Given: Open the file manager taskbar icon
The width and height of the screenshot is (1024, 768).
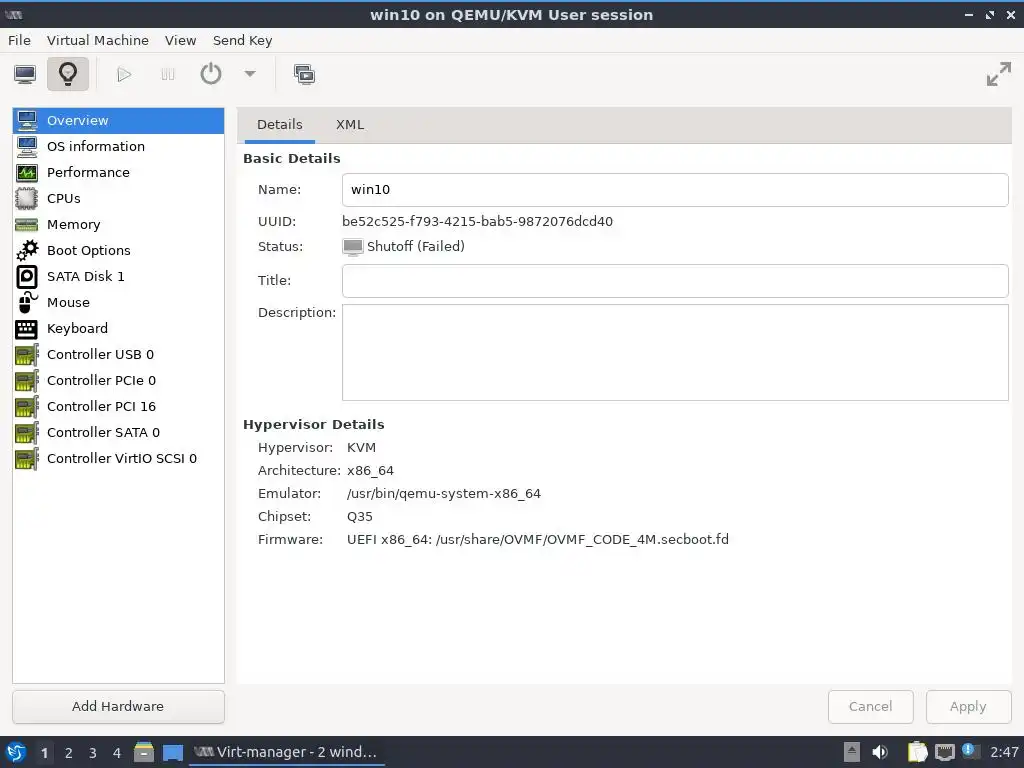Looking at the screenshot, I should click(x=144, y=752).
